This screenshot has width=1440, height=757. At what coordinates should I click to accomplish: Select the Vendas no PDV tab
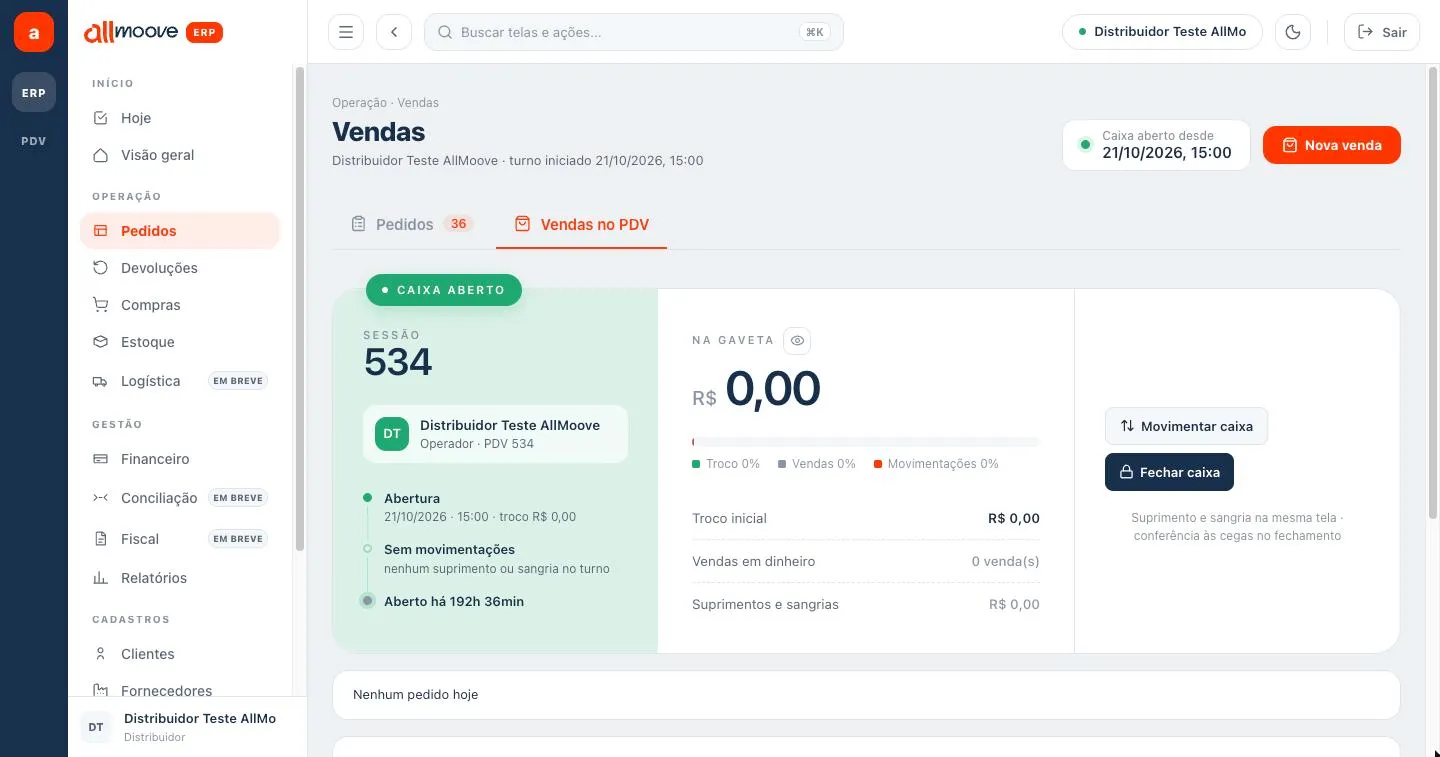pos(581,224)
